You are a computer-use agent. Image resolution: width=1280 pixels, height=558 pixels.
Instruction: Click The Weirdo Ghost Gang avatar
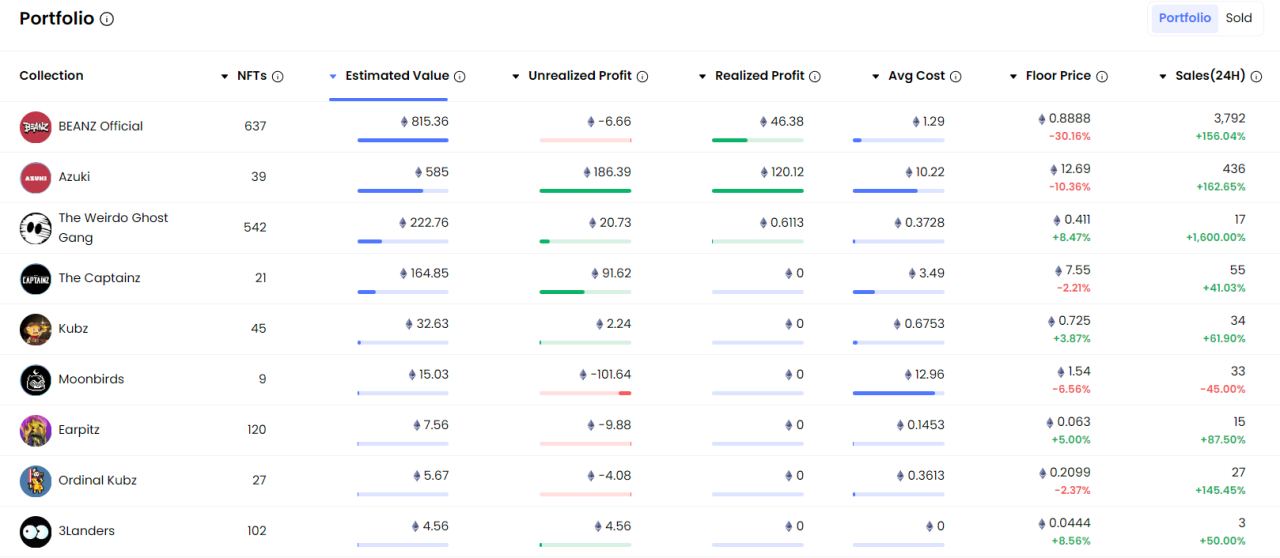click(35, 228)
